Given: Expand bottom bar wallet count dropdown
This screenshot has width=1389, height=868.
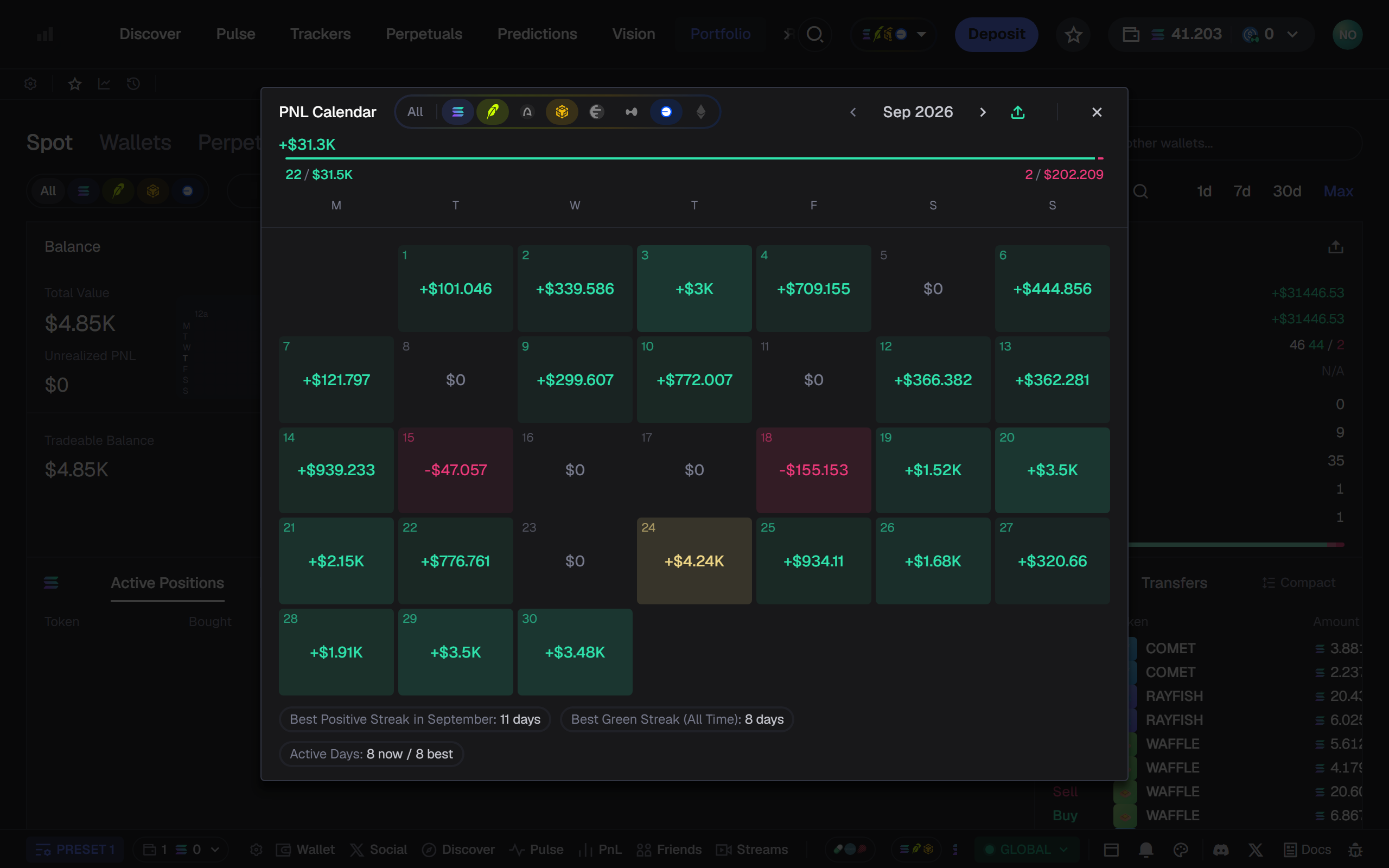Looking at the screenshot, I should (x=180, y=849).
